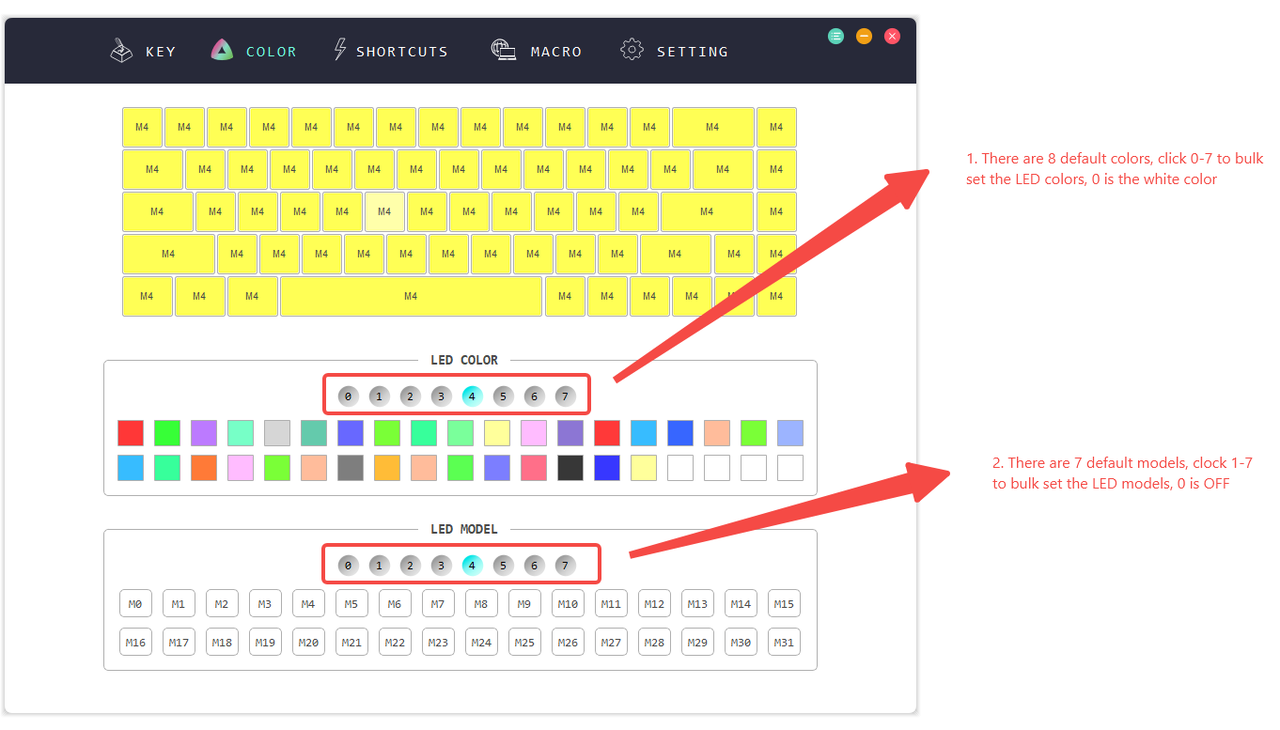Select LED COLOR preset 7
This screenshot has height=730, width=1280.
pyautogui.click(x=565, y=396)
